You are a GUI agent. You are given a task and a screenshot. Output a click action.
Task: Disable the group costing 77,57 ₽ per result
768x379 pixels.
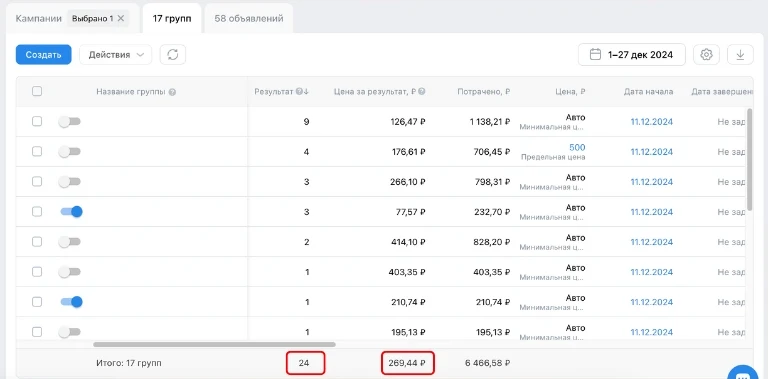point(71,212)
